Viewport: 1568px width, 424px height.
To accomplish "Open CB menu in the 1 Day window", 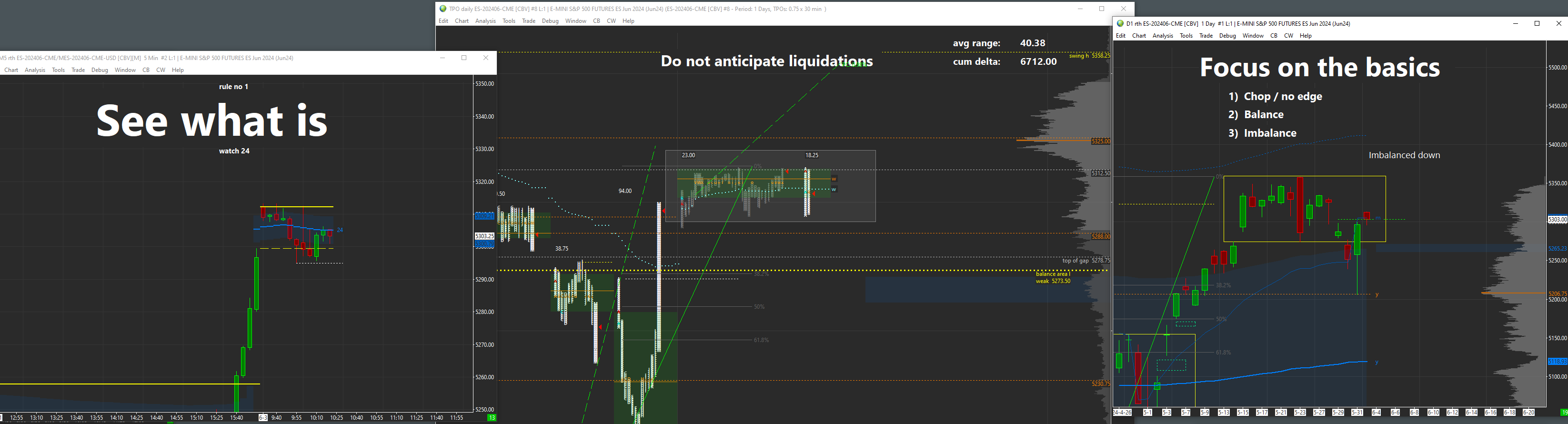I will (x=1274, y=36).
